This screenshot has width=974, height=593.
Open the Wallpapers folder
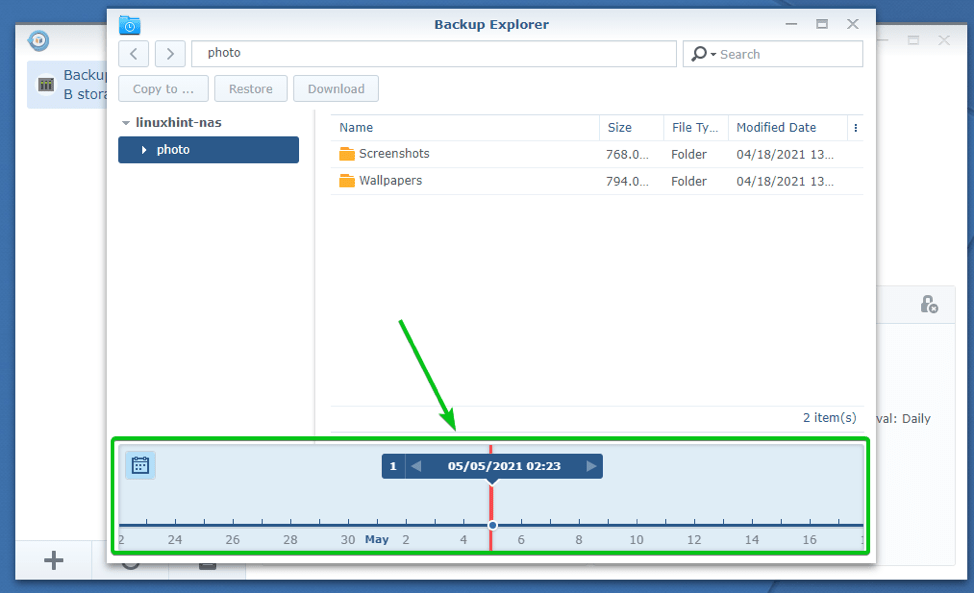(391, 181)
